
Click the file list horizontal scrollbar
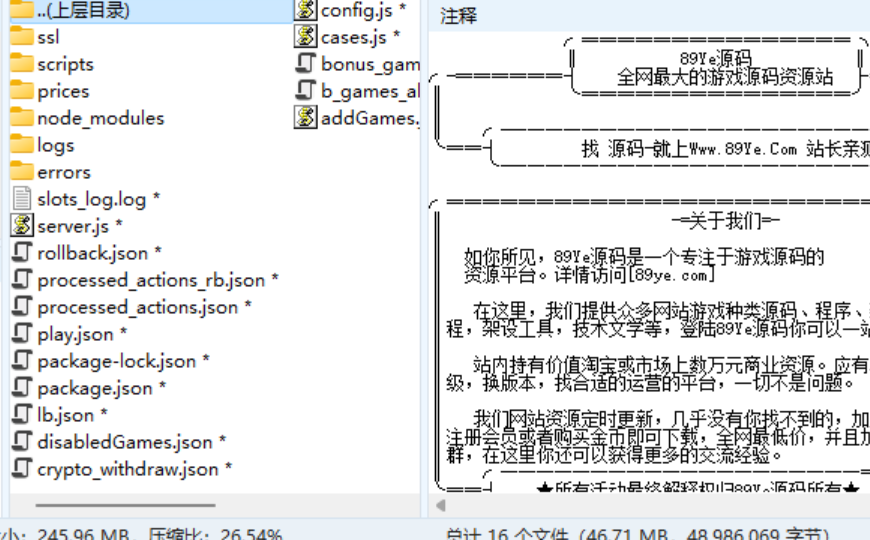click(x=125, y=504)
